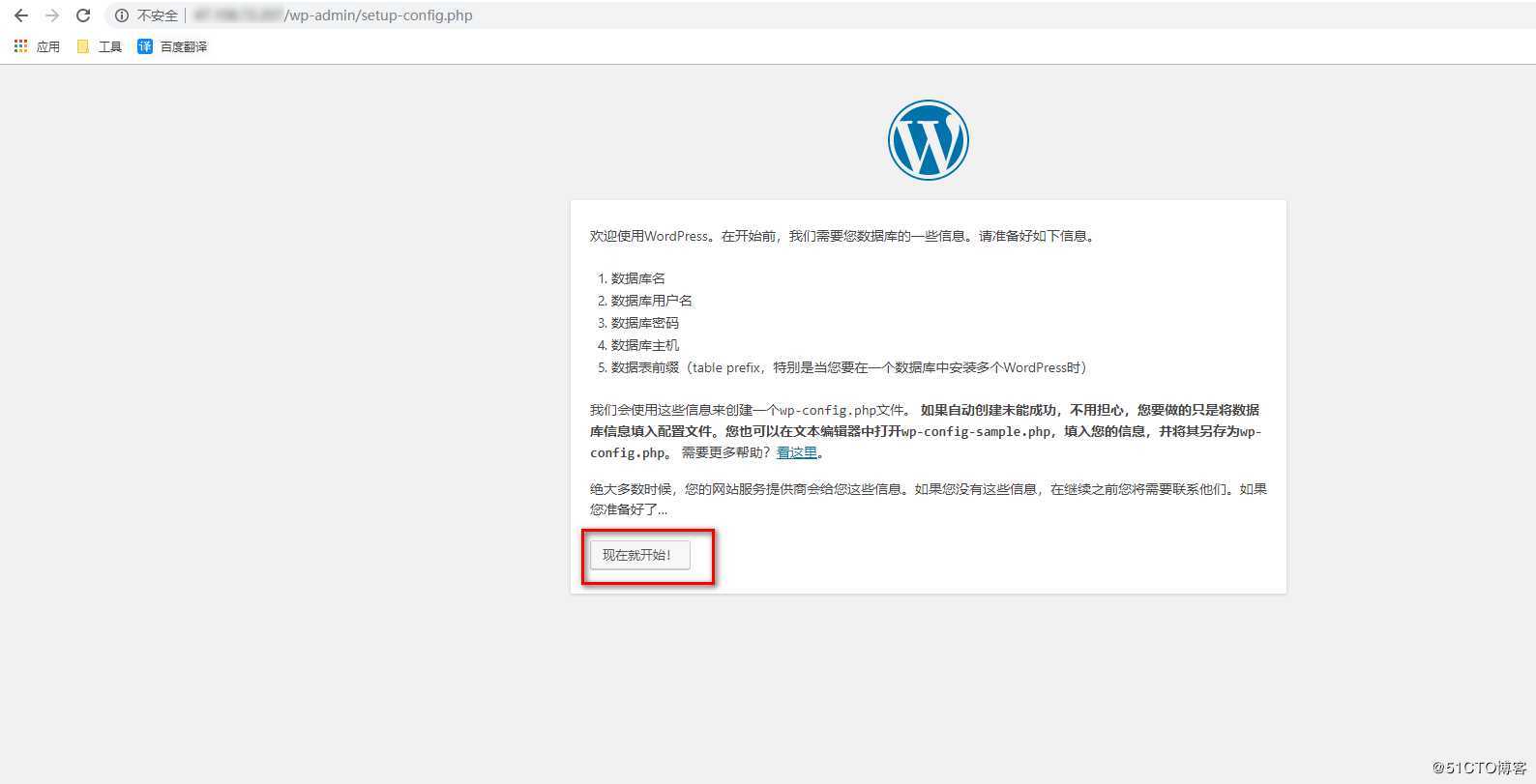
Task: Open the 百度翻译 bookmark
Action: point(172,46)
